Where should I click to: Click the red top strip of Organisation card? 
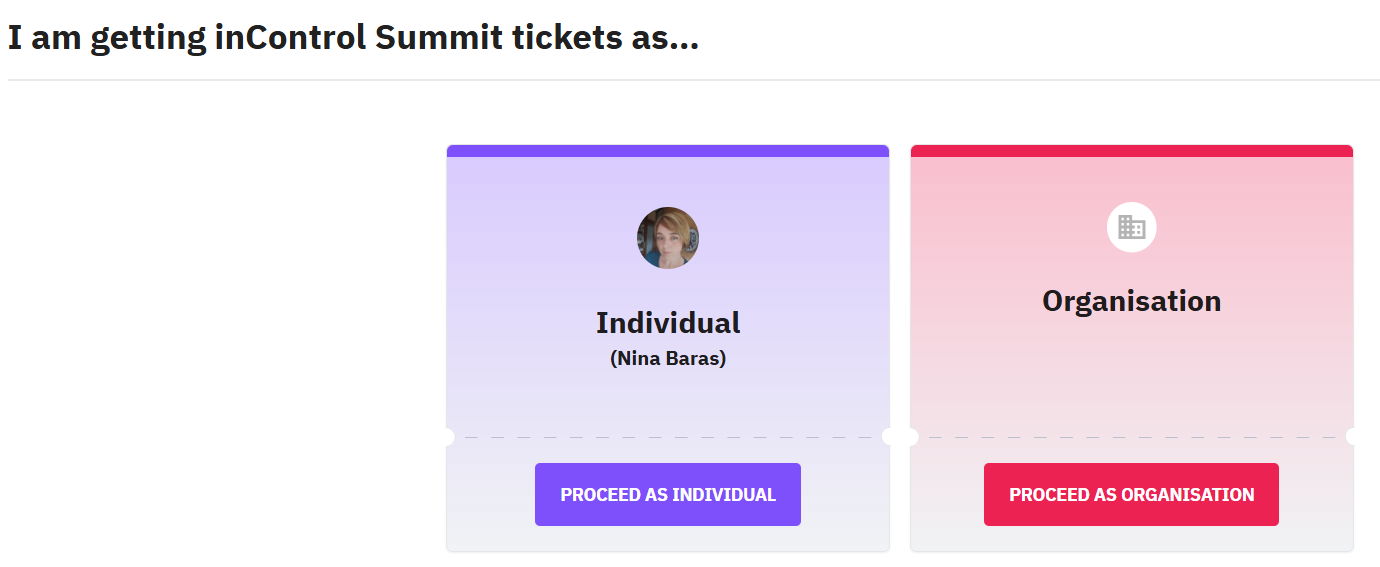(x=1131, y=151)
